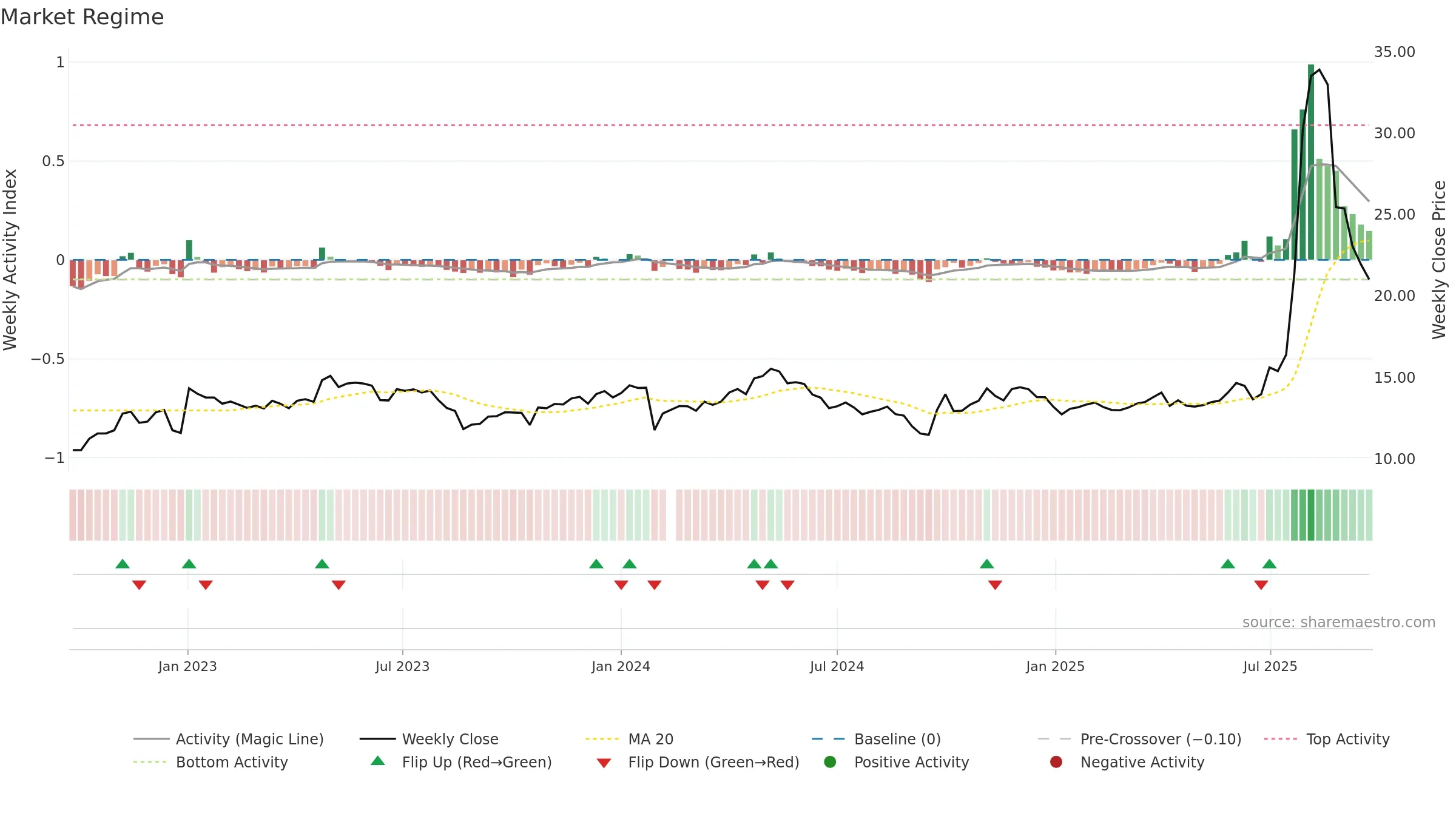Toggle the Top Activity legend entry
The height and width of the screenshot is (819, 1456).
1327,739
